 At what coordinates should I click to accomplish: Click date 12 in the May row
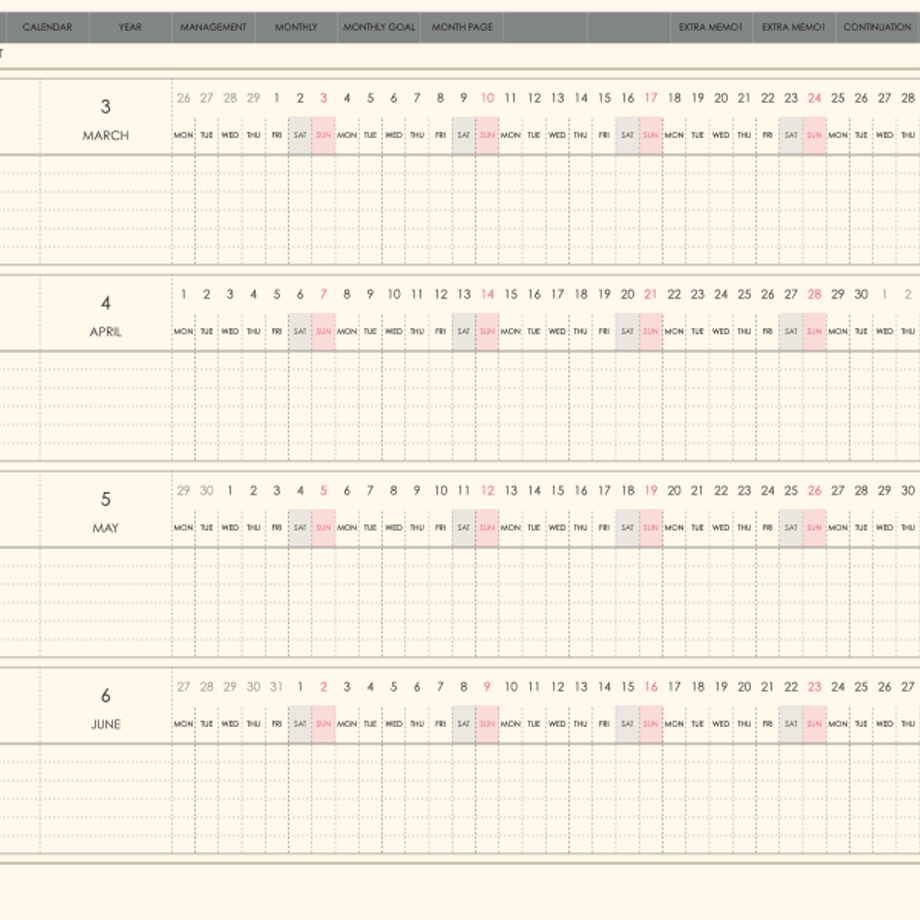coord(487,491)
